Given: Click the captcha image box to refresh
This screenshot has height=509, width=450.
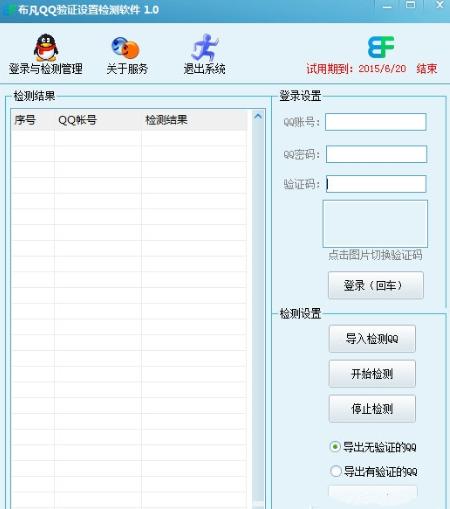Looking at the screenshot, I should [x=375, y=224].
